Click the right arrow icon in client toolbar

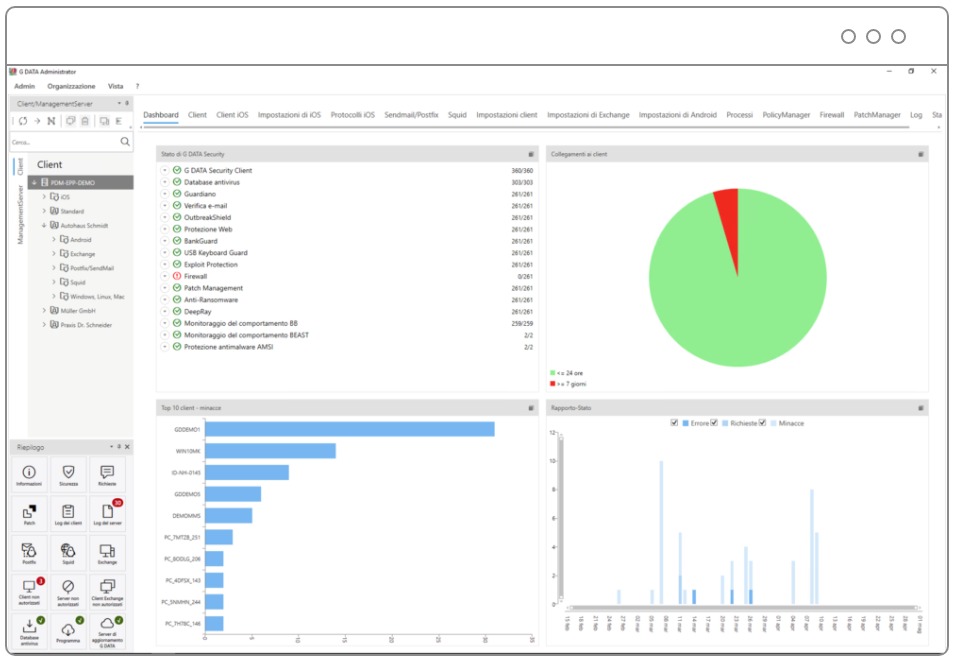coord(37,121)
